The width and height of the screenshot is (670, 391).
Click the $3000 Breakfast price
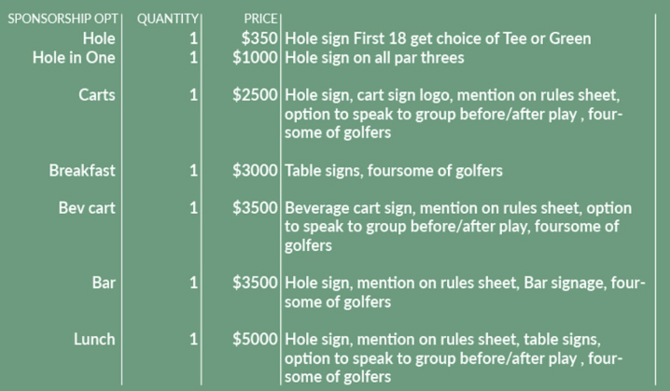click(255, 171)
